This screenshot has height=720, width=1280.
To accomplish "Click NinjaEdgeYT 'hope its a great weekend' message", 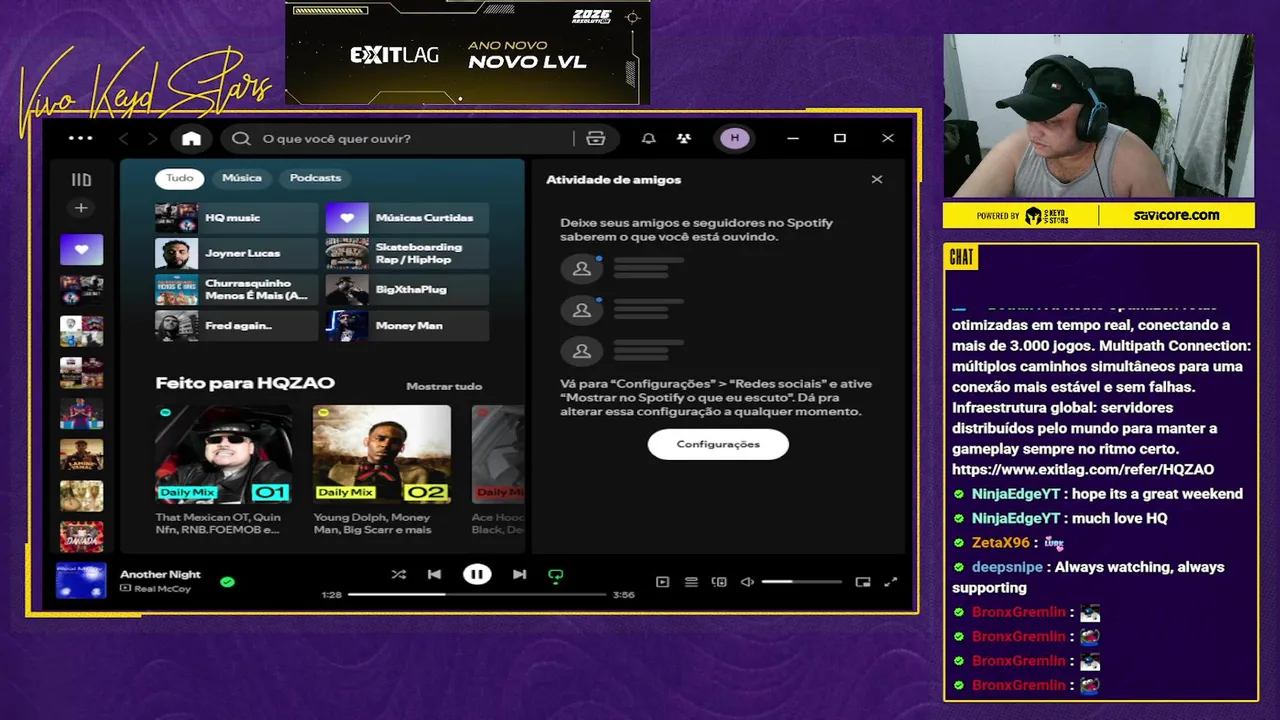I will click(1157, 494).
